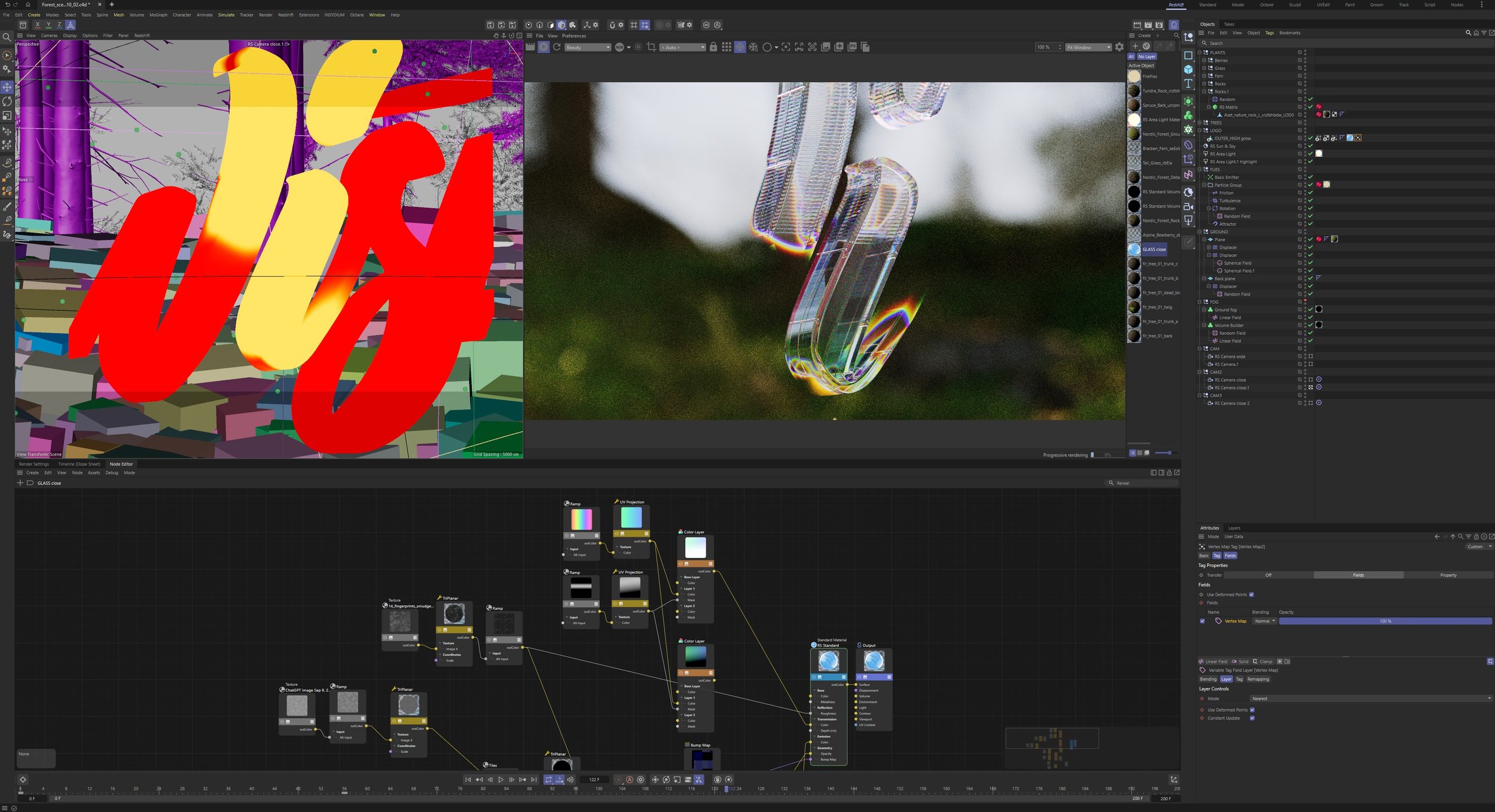
Task: Uncheck the Vertex Map field layer
Action: [1203, 621]
